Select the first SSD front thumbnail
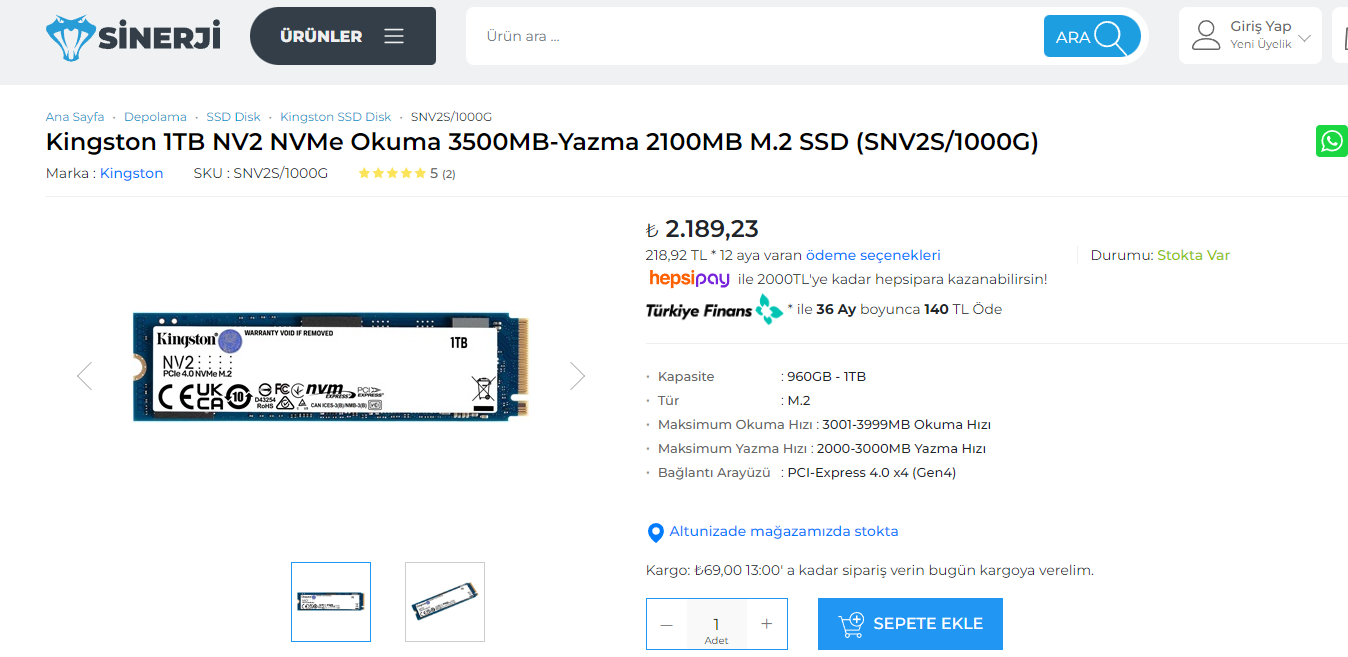The height and width of the screenshot is (657, 1348). pos(331,602)
